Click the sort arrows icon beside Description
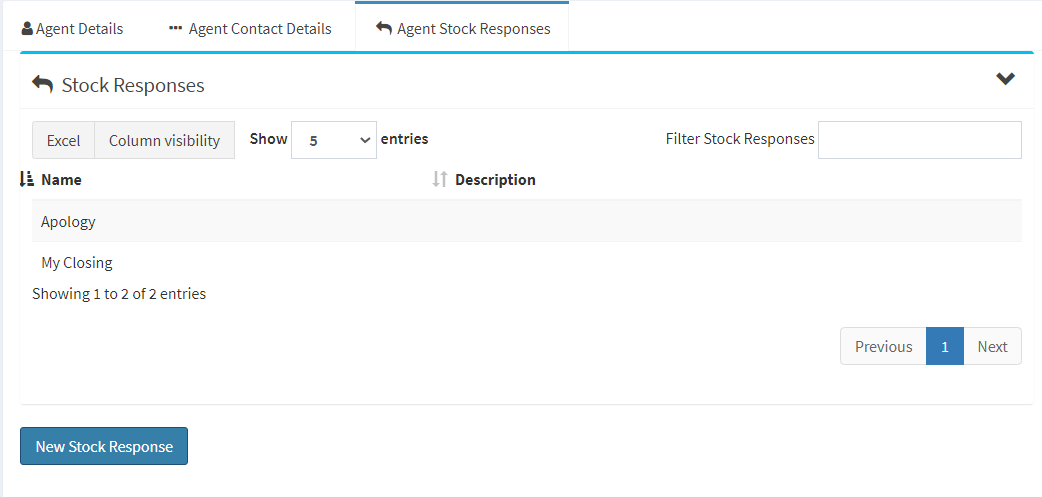The height and width of the screenshot is (497, 1042). (440, 179)
